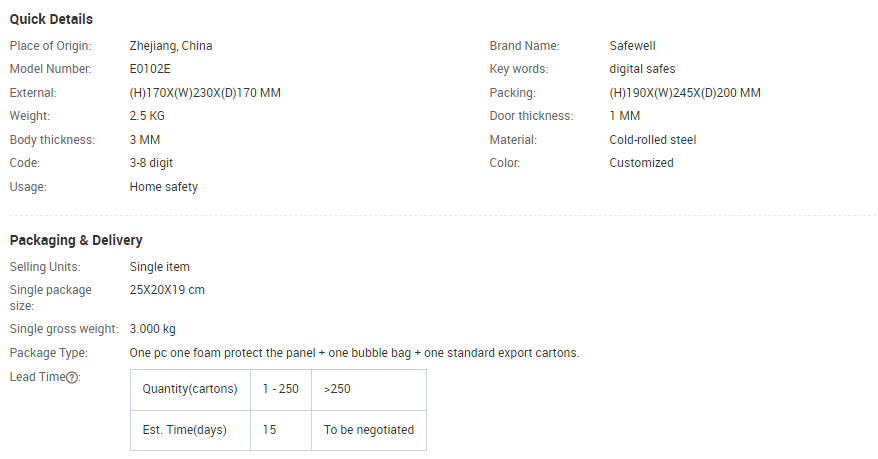This screenshot has height=459, width=878.
Task: Click the To be negotiated cell
Action: click(x=368, y=430)
